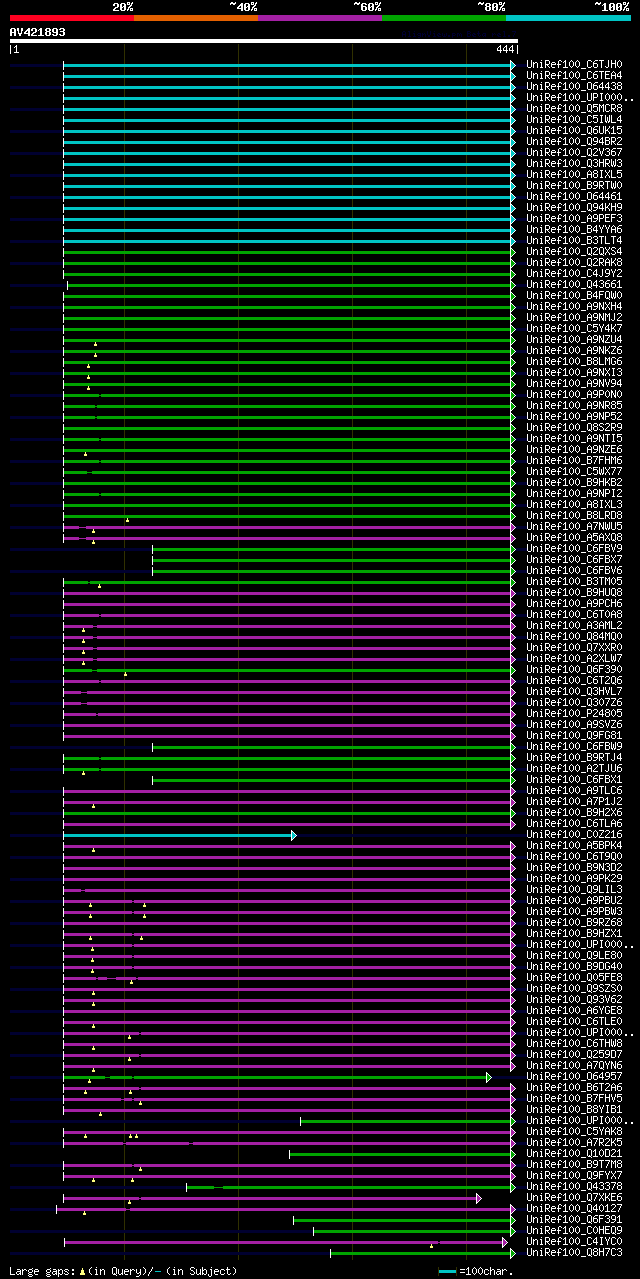The image size is (640, 1279).
Task: Select hit UniRef100_A7R2K5
Action: [574, 1142]
